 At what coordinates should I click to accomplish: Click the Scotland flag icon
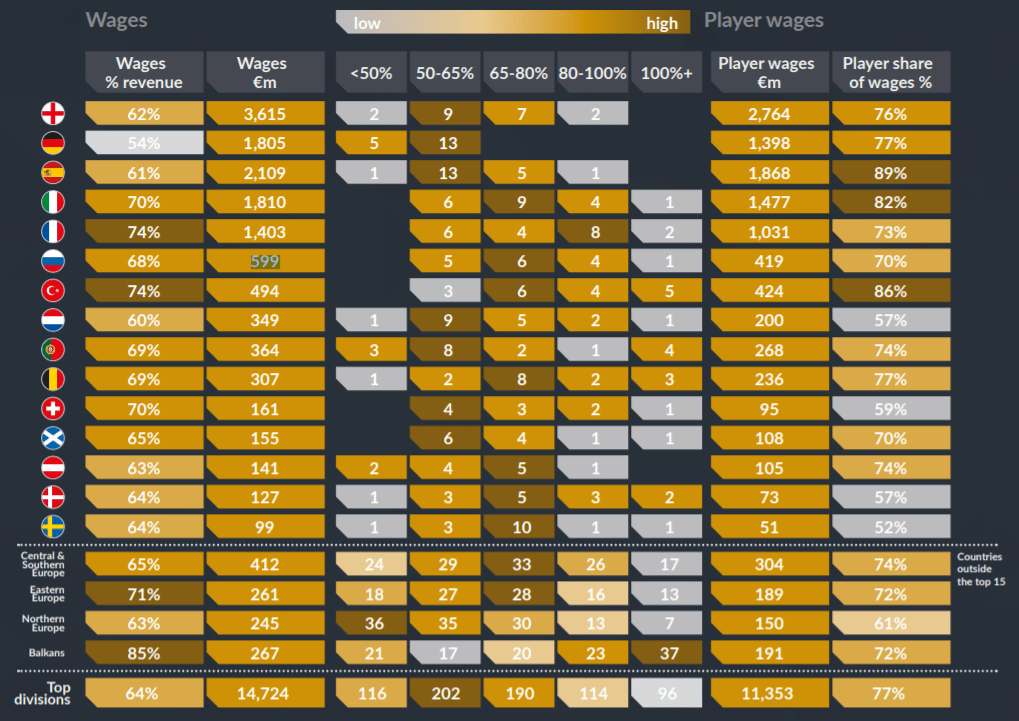pos(52,438)
